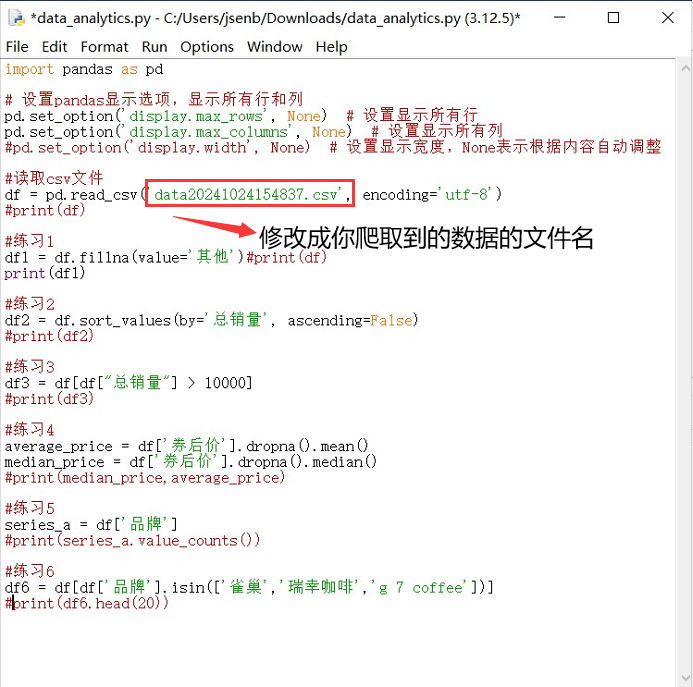Image resolution: width=693 pixels, height=687 pixels.
Task: Open the Window menu
Action: click(x=274, y=47)
